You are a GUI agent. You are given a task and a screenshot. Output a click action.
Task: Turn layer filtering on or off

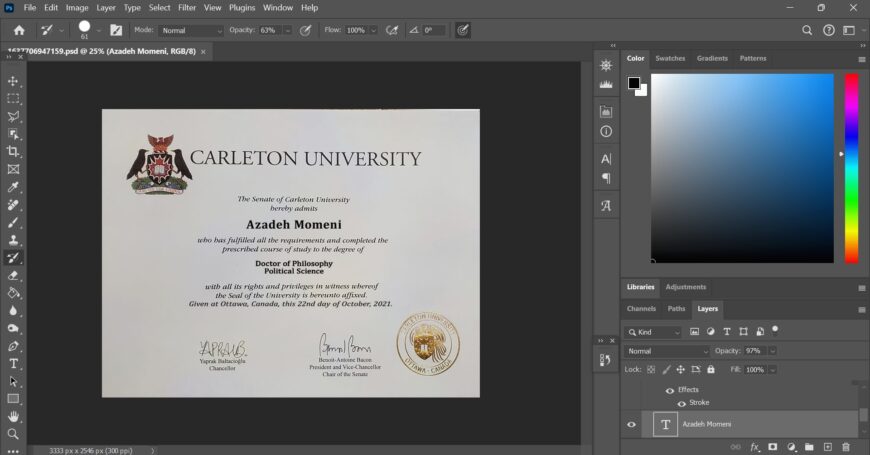(x=775, y=330)
